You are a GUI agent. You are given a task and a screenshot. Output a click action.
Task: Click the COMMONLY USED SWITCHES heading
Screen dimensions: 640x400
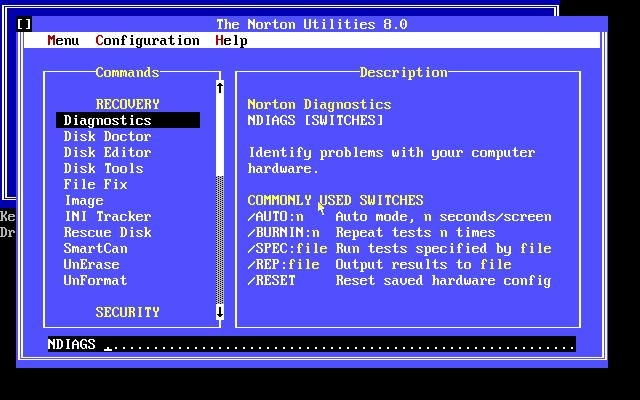[x=336, y=200]
